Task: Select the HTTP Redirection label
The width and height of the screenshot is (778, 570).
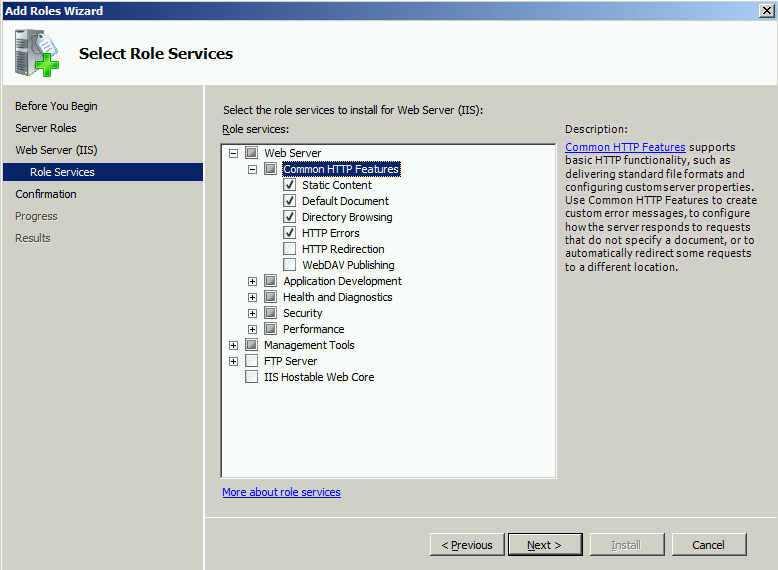Action: tap(343, 249)
